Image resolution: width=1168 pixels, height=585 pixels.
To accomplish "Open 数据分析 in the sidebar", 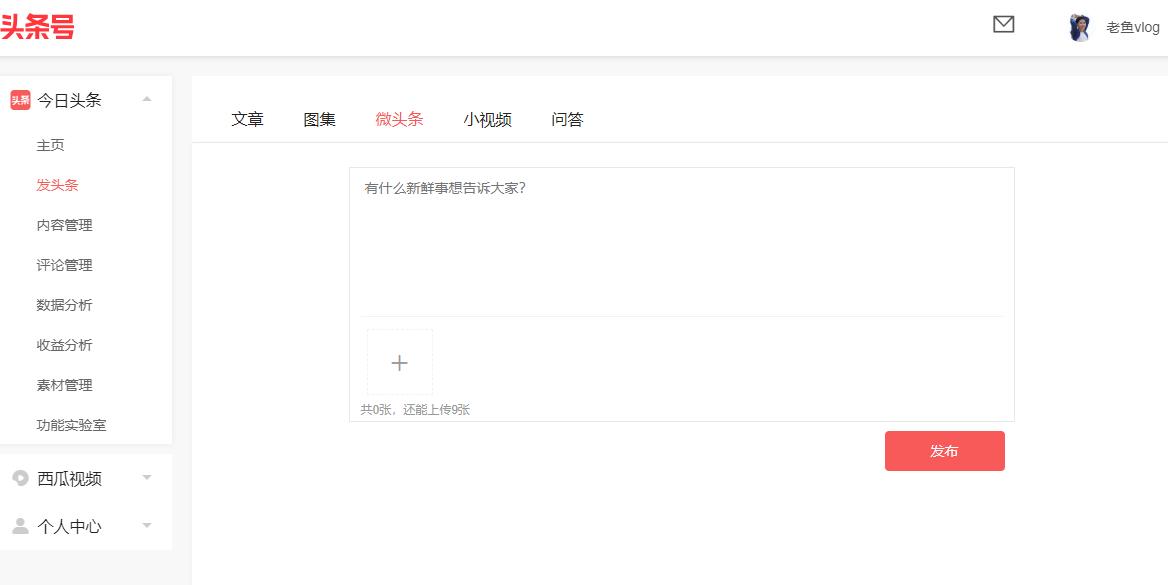I will click(64, 305).
